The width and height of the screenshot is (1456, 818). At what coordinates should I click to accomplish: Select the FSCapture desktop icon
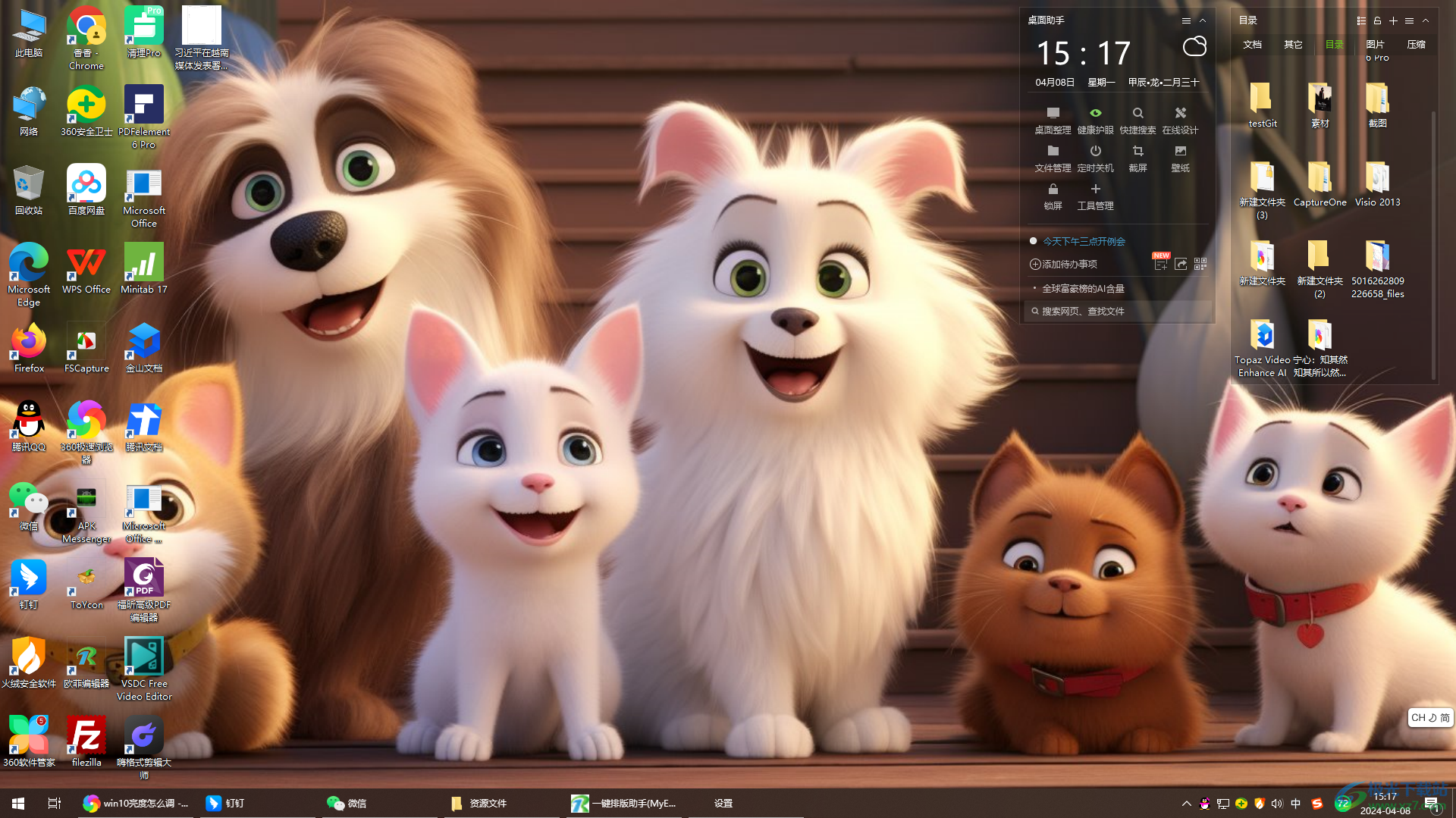pyautogui.click(x=86, y=347)
